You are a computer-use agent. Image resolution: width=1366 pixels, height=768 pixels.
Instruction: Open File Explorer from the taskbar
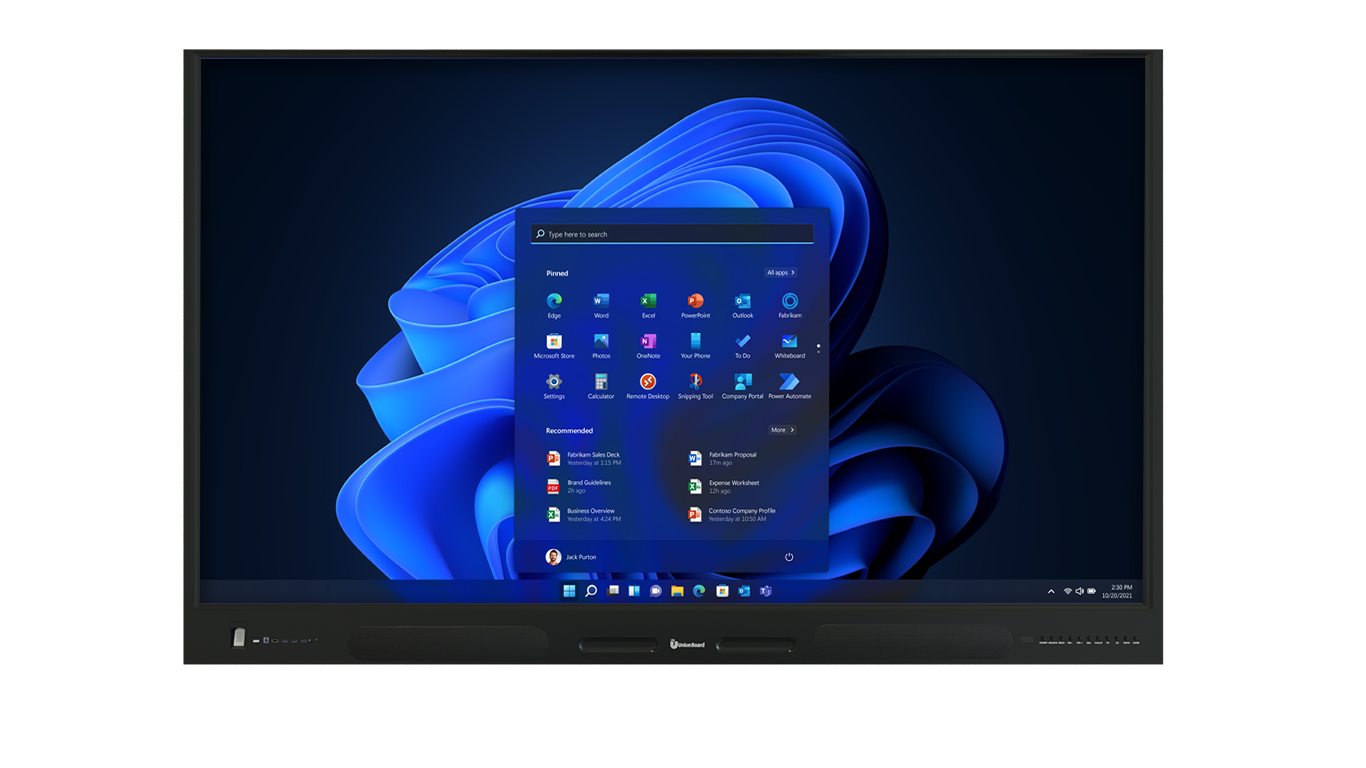677,591
